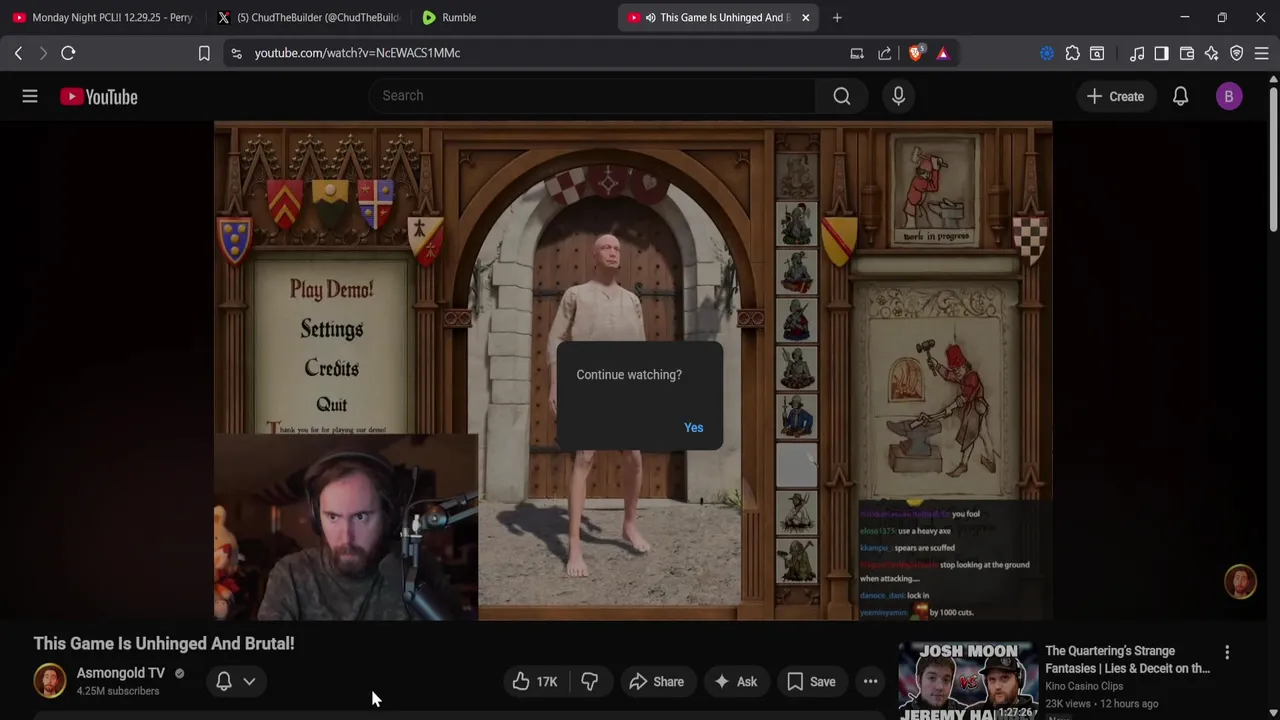Screen dimensions: 1280x720
Task: Open The Quartering's Strange Fantasies video title
Action: [x=1127, y=660]
